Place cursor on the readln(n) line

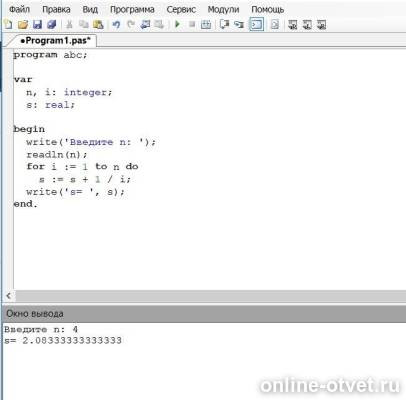pos(57,155)
